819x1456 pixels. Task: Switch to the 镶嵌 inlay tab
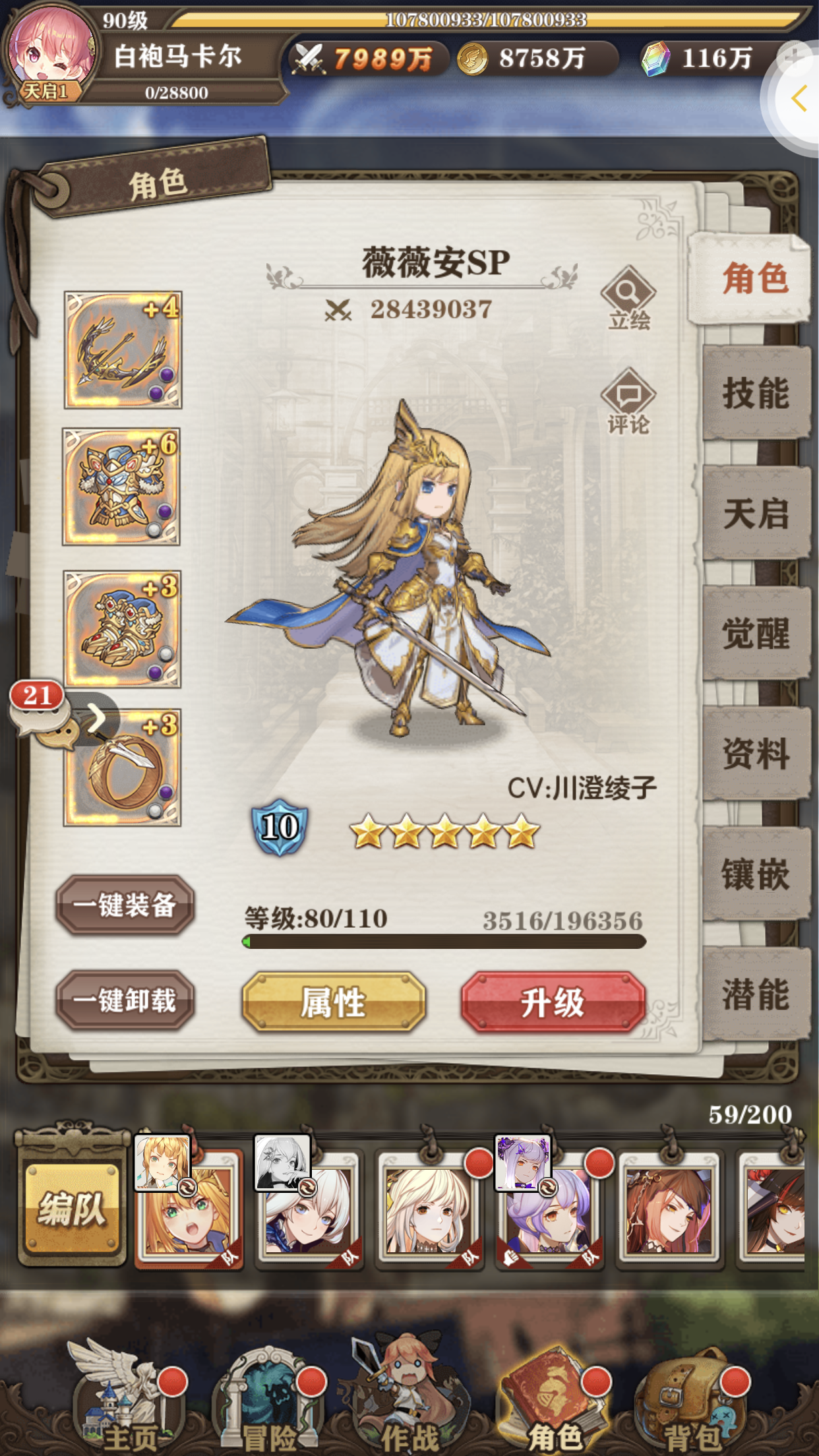[x=756, y=874]
